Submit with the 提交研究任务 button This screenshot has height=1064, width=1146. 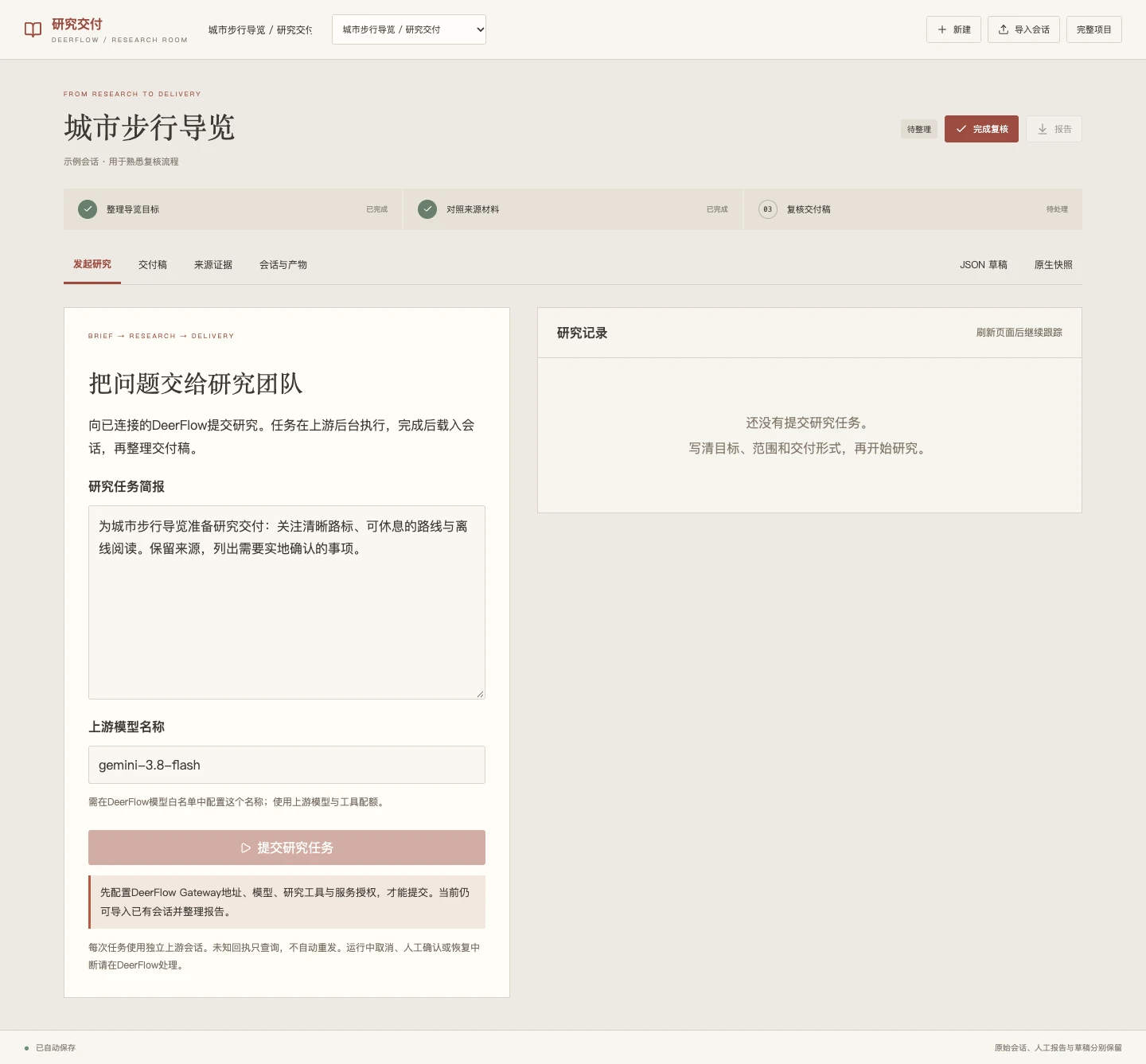pyautogui.click(x=286, y=848)
